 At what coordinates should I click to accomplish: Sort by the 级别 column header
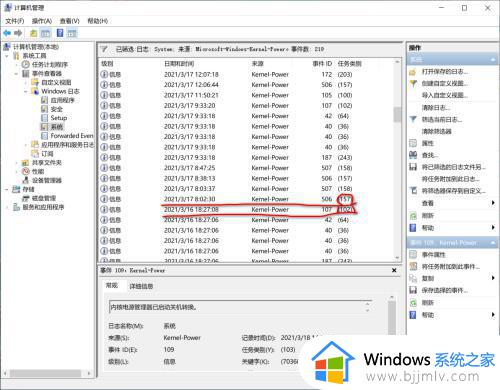(107, 64)
